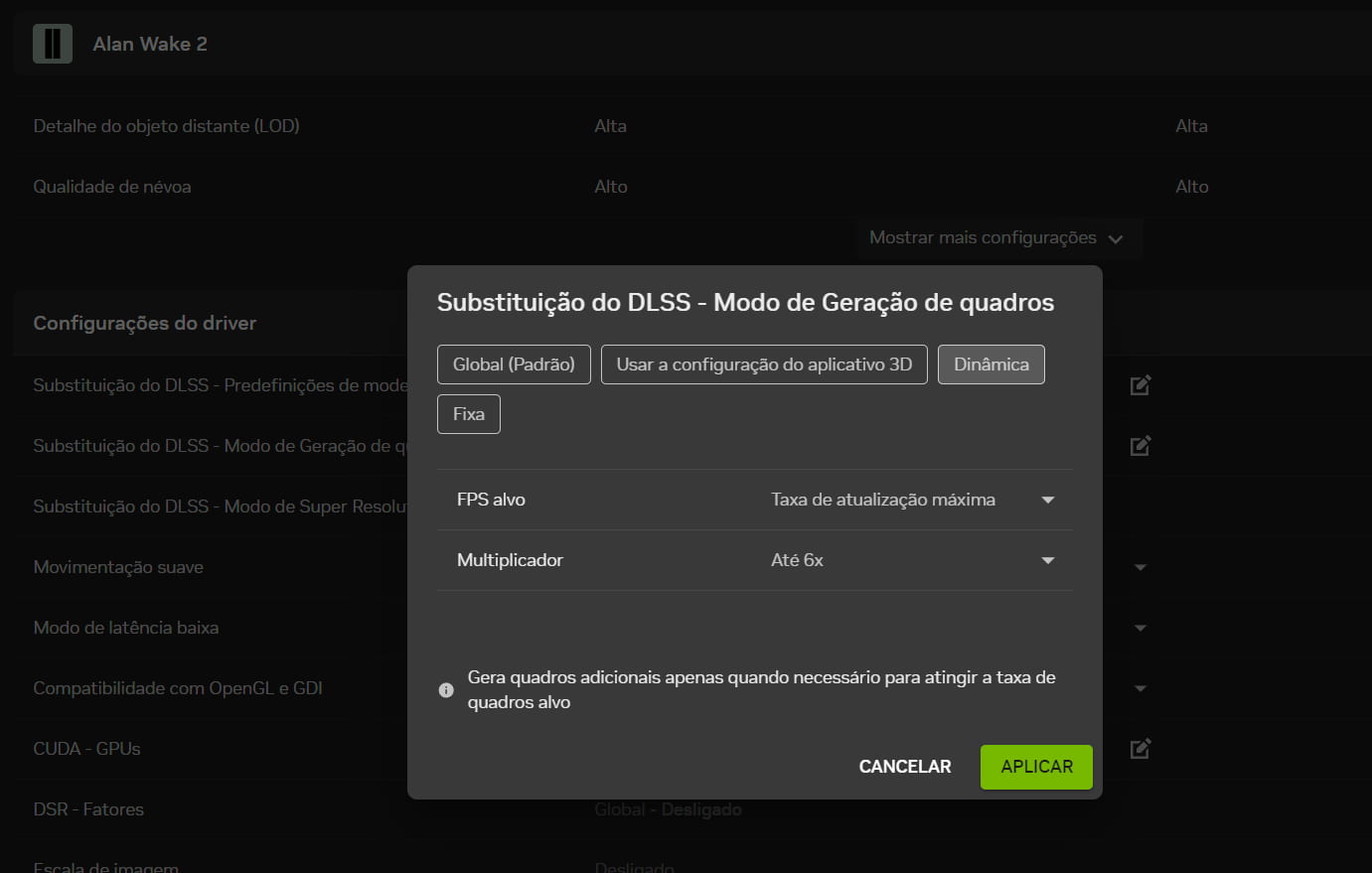
Task: Select Global (Padrão) mode
Action: click(514, 364)
